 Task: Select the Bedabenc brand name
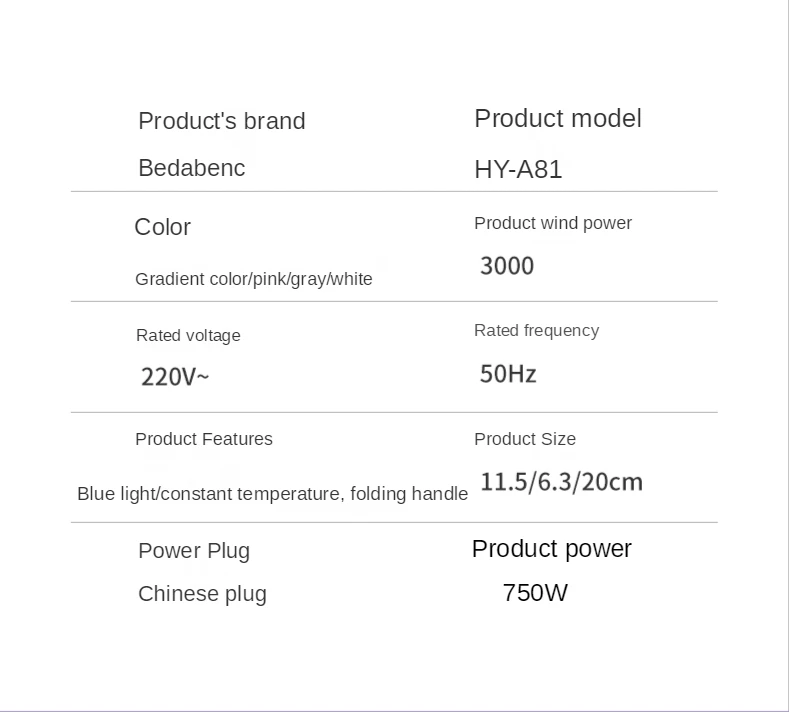(x=192, y=168)
